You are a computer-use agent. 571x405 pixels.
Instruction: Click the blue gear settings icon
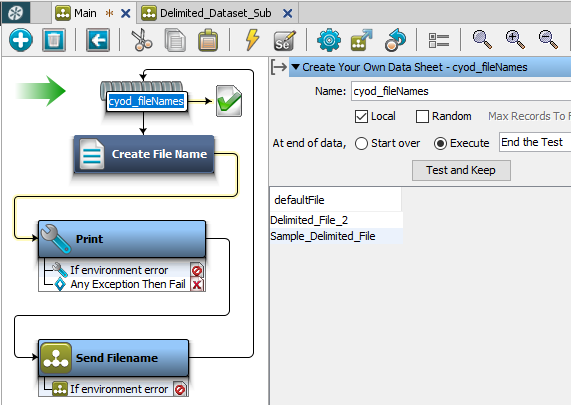tap(329, 40)
